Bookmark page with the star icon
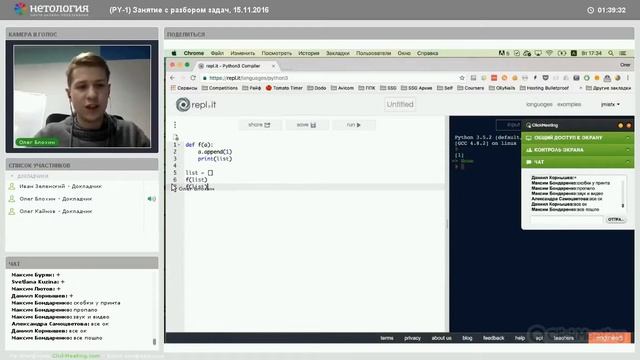This screenshot has width=640, height=360. pyautogui.click(x=462, y=78)
